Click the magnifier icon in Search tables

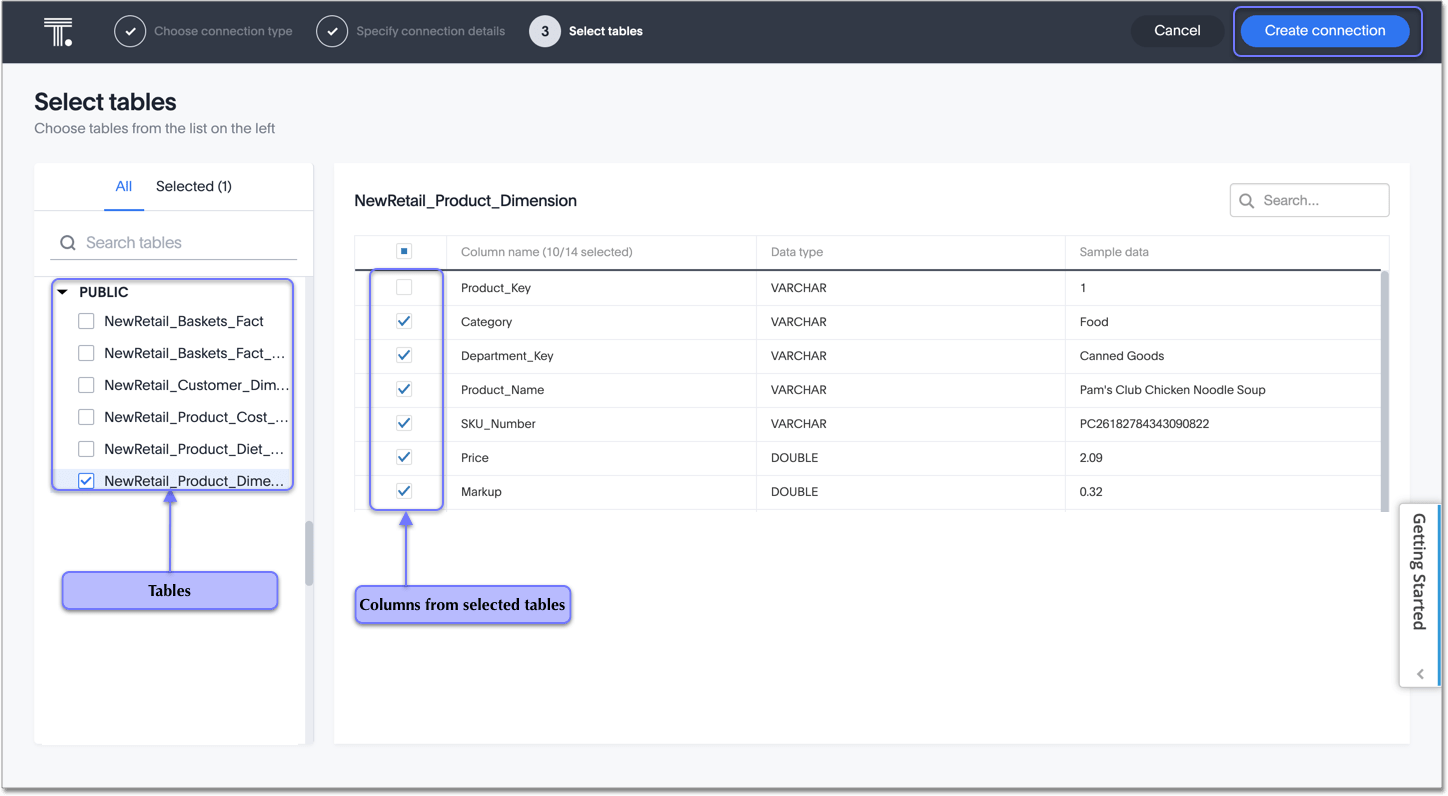(67, 242)
